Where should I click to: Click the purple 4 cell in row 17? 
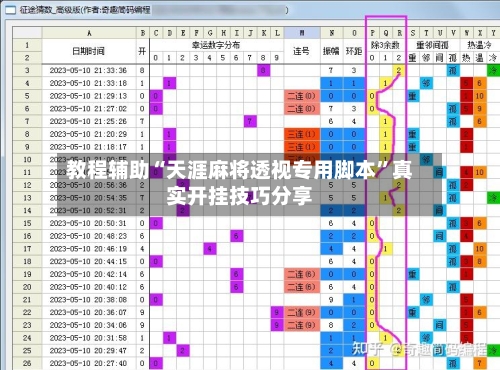(x=210, y=249)
